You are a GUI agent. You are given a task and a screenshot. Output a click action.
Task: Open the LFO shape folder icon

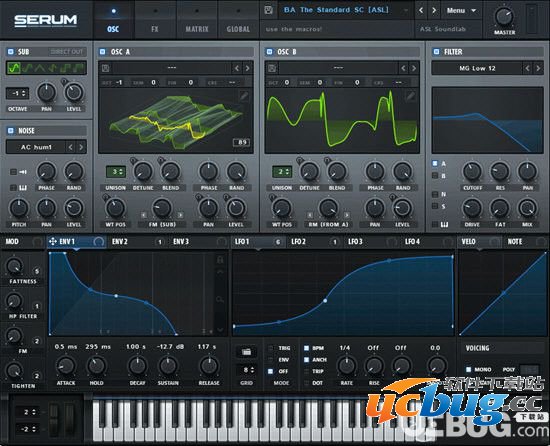246,352
